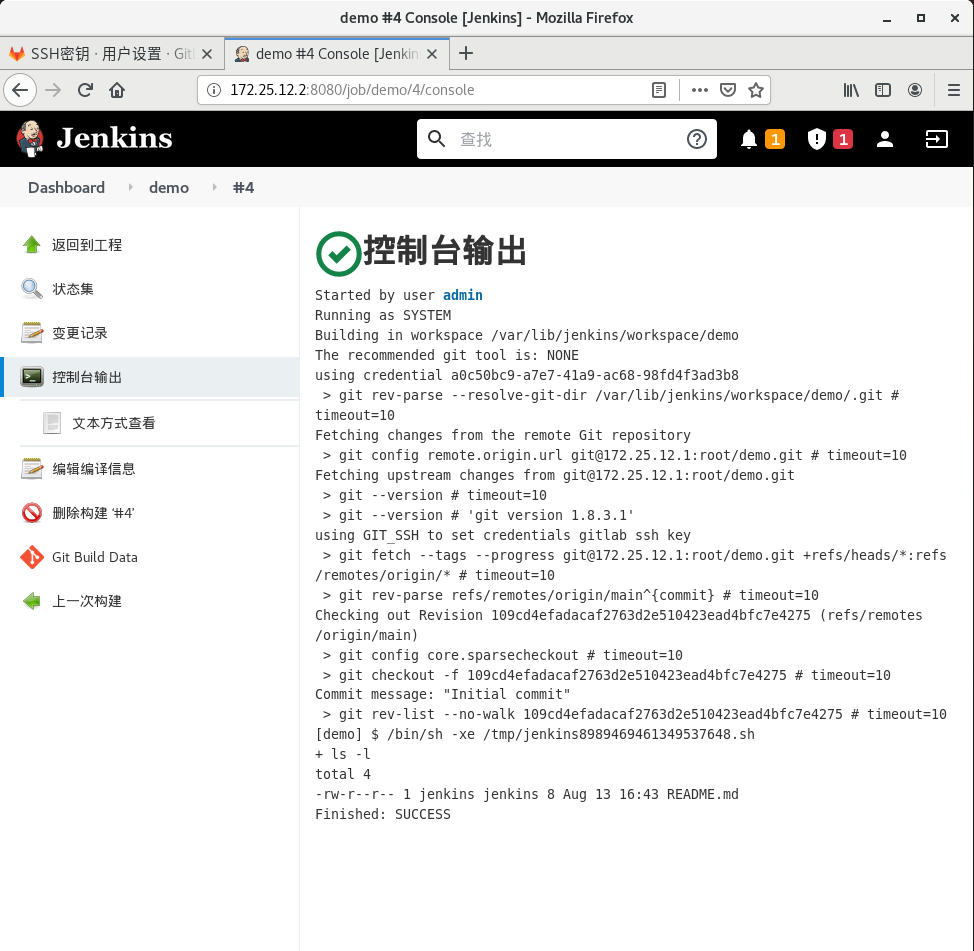Click the green left arrow previous build icon
The width and height of the screenshot is (974, 951).
[32, 601]
